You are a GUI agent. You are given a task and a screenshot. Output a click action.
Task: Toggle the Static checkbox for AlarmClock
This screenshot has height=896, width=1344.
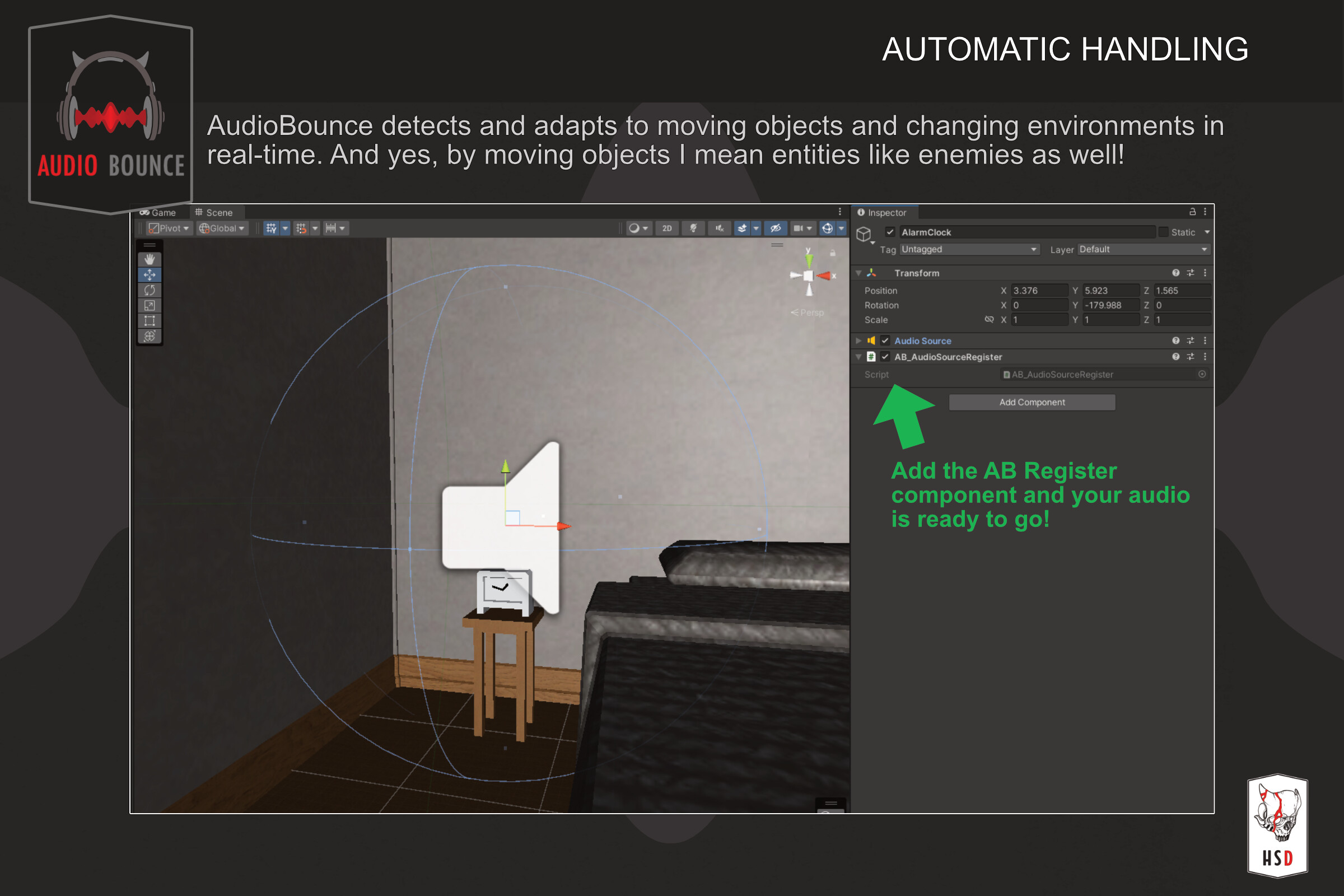1164,232
